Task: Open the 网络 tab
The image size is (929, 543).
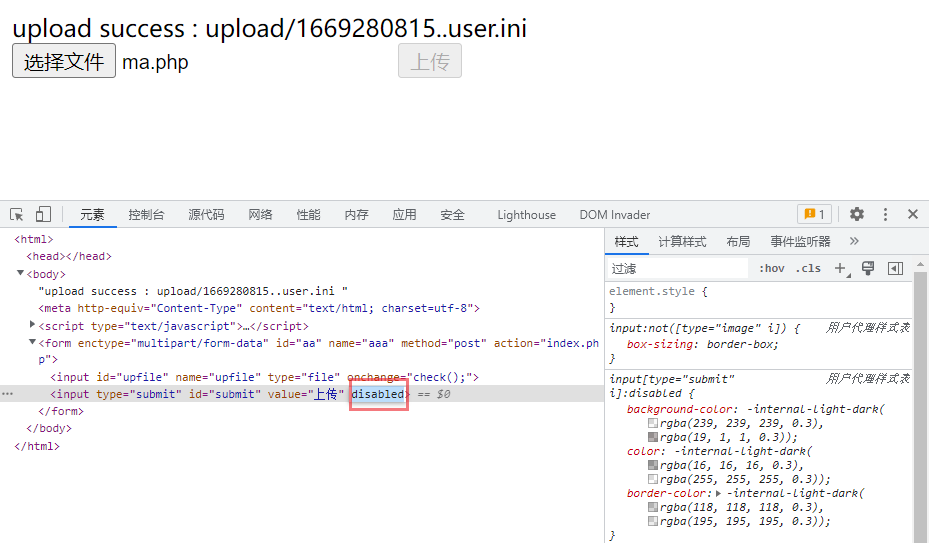Action: click(260, 215)
